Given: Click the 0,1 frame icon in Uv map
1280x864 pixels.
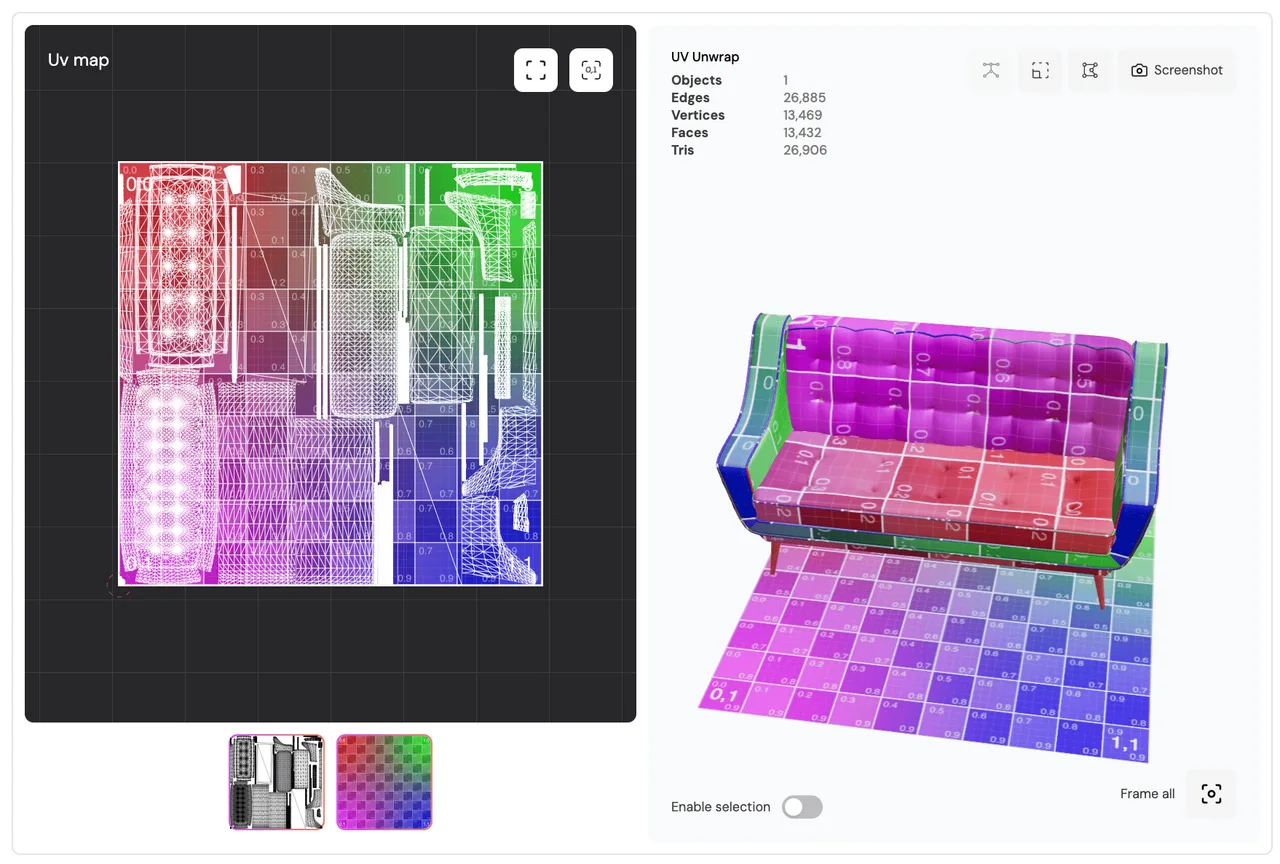Looking at the screenshot, I should coord(591,70).
